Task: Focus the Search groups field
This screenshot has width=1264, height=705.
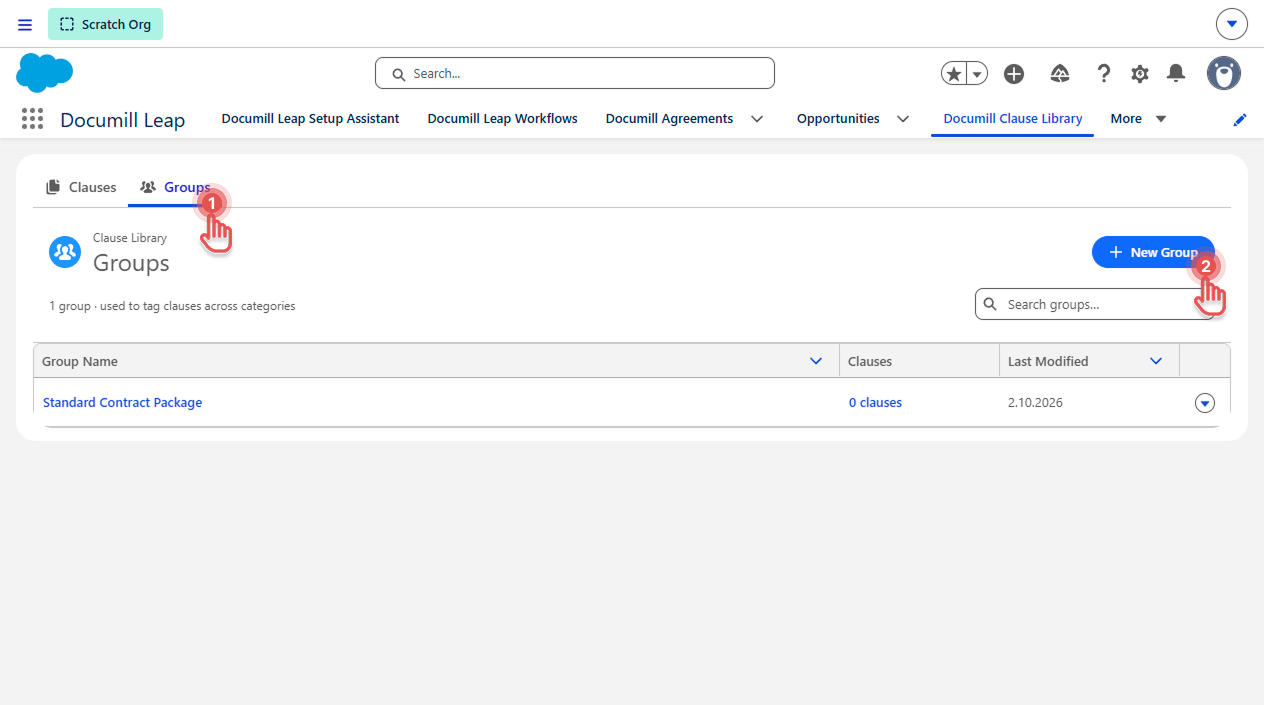Action: 1095,305
